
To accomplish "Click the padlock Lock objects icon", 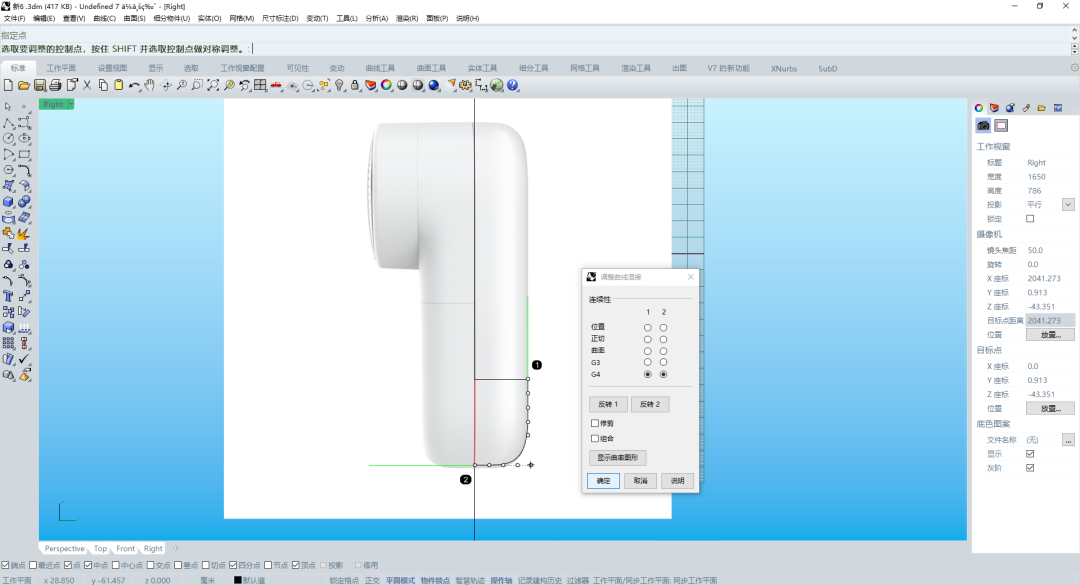I will (355, 85).
